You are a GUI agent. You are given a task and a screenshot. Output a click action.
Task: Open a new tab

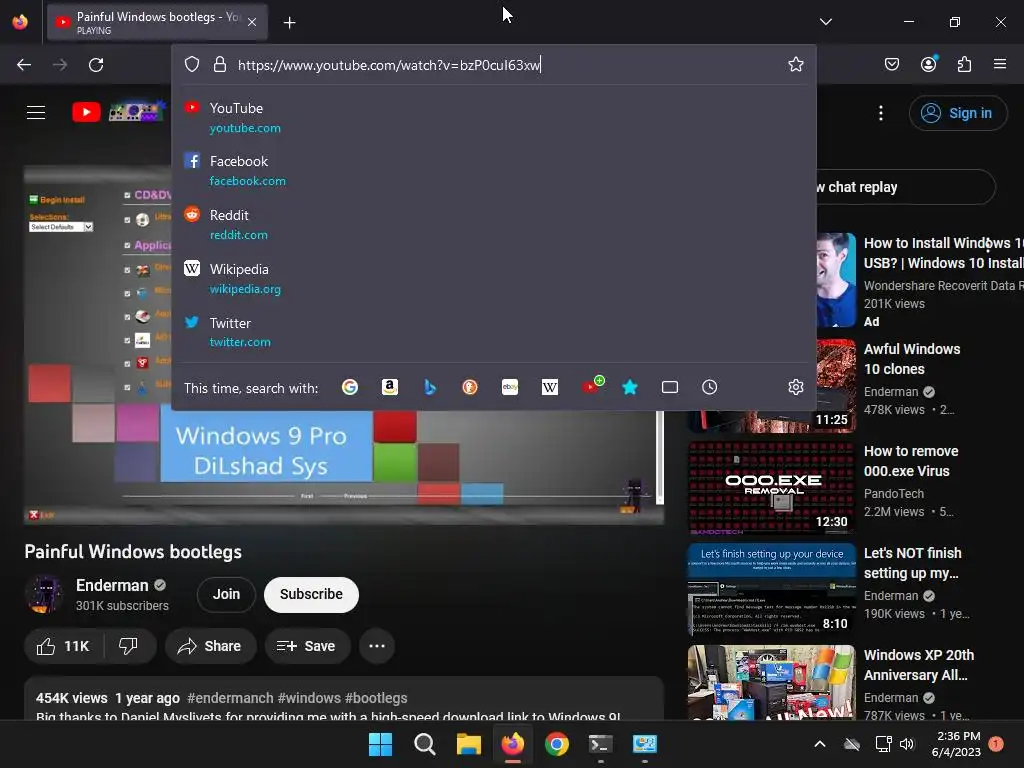[289, 22]
